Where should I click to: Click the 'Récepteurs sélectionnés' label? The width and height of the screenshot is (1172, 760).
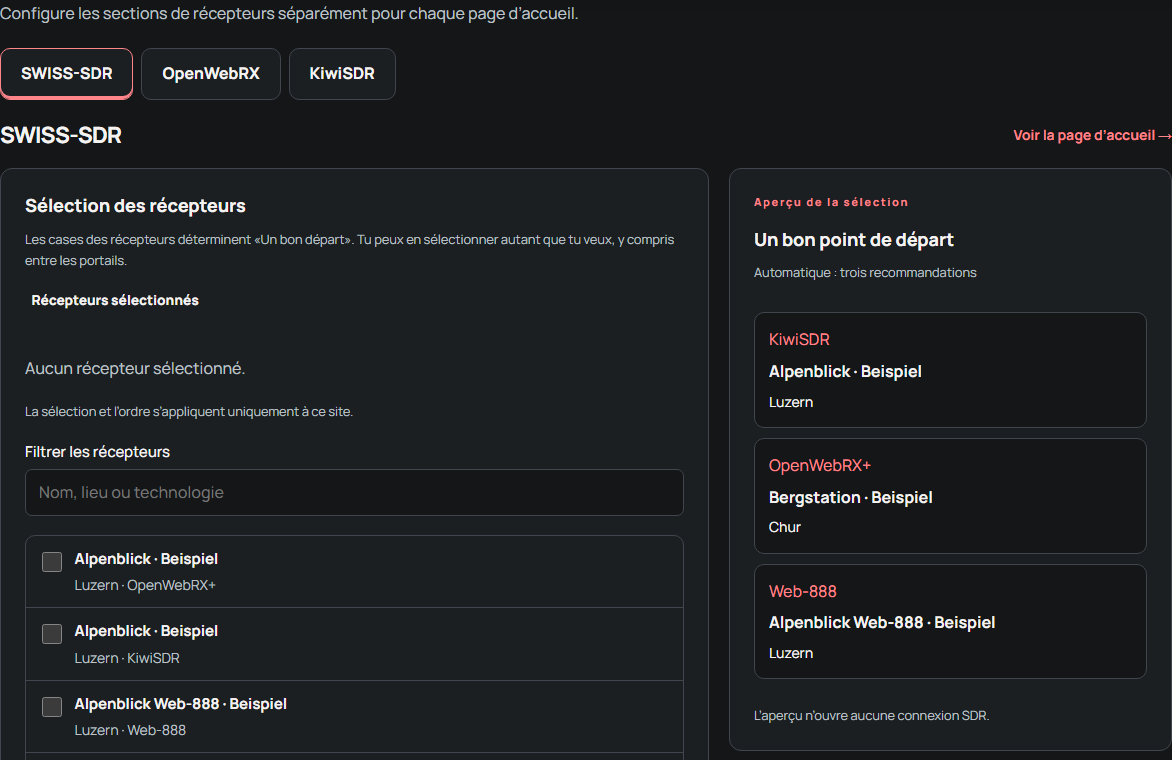(x=115, y=300)
